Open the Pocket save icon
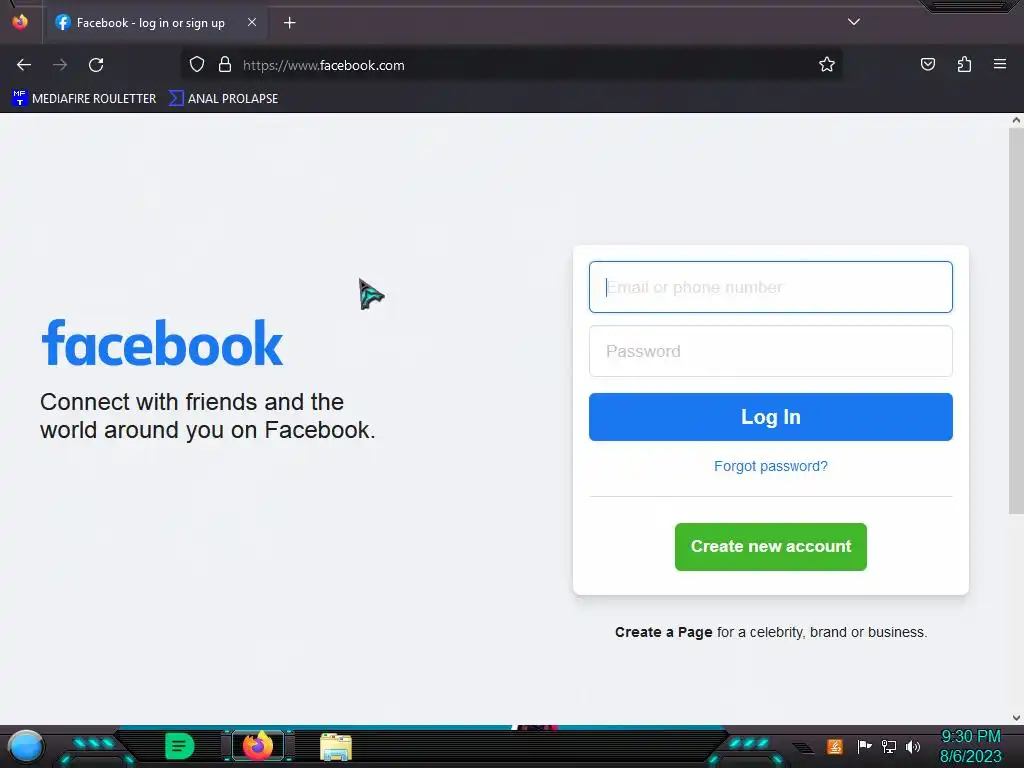This screenshot has height=768, width=1024. [x=927, y=64]
